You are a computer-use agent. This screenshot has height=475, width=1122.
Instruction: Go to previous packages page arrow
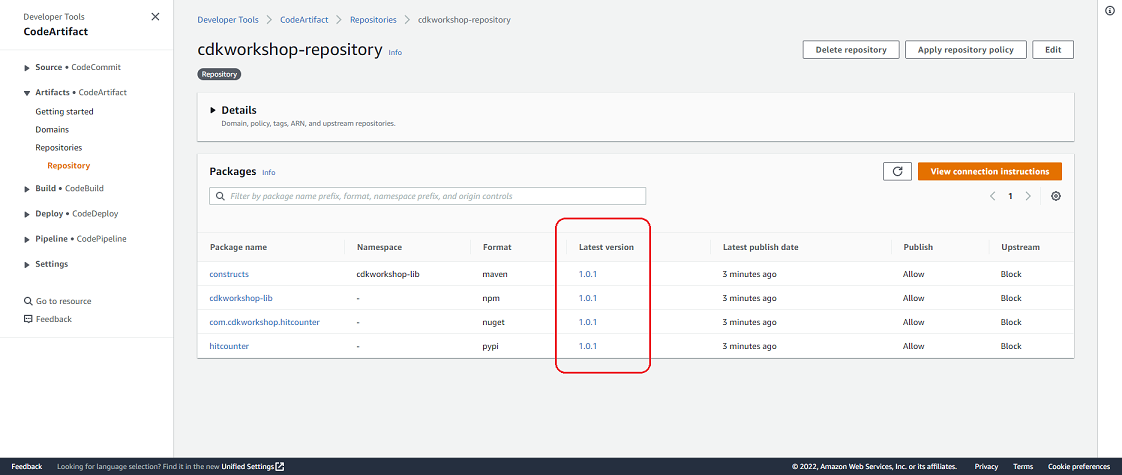[x=992, y=196]
